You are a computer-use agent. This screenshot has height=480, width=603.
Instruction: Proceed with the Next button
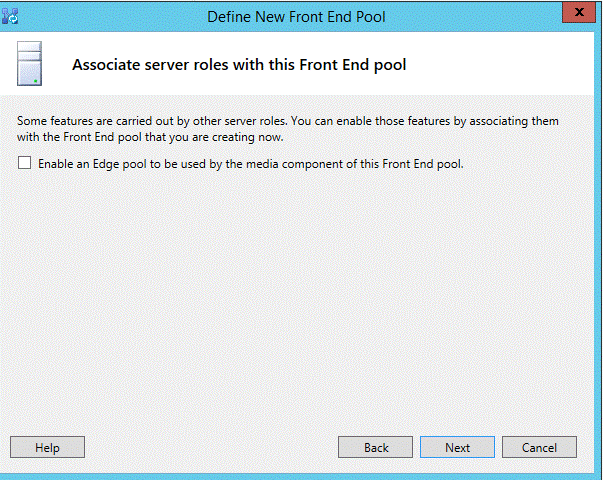tap(457, 447)
